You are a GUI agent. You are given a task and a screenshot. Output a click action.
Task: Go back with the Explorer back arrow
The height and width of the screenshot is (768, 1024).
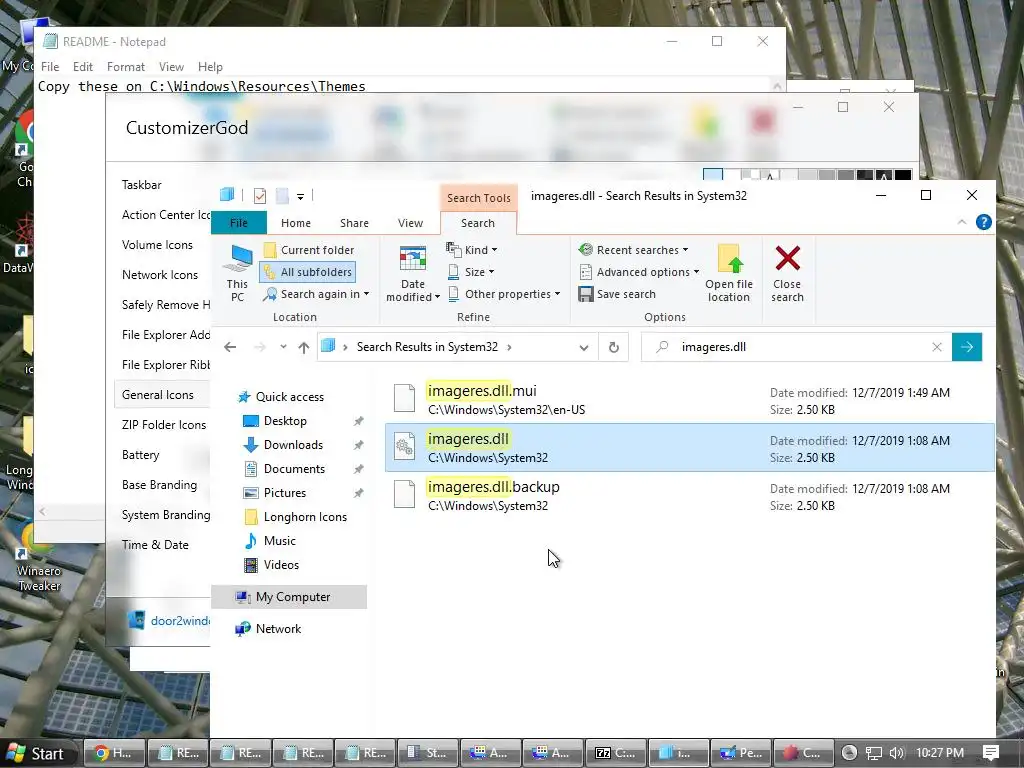click(230, 347)
